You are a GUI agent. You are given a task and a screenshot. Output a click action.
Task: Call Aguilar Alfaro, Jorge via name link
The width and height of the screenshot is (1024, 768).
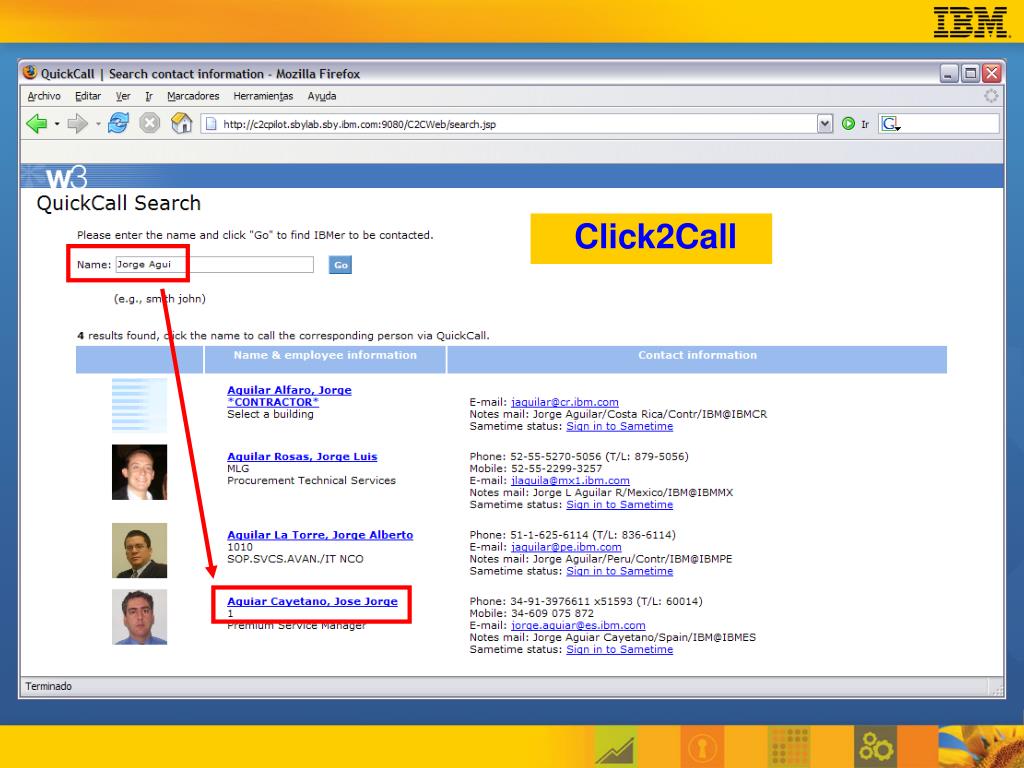(x=289, y=390)
